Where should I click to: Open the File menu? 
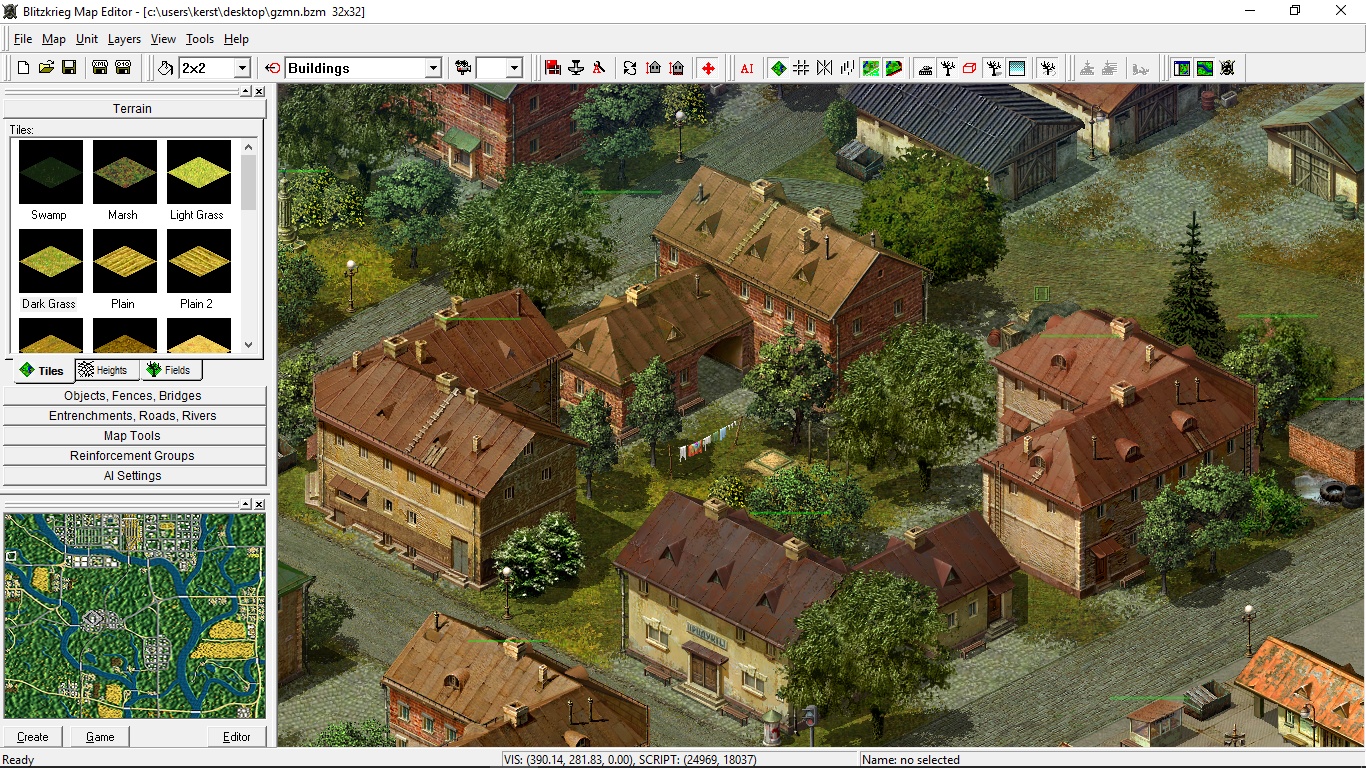pos(23,39)
